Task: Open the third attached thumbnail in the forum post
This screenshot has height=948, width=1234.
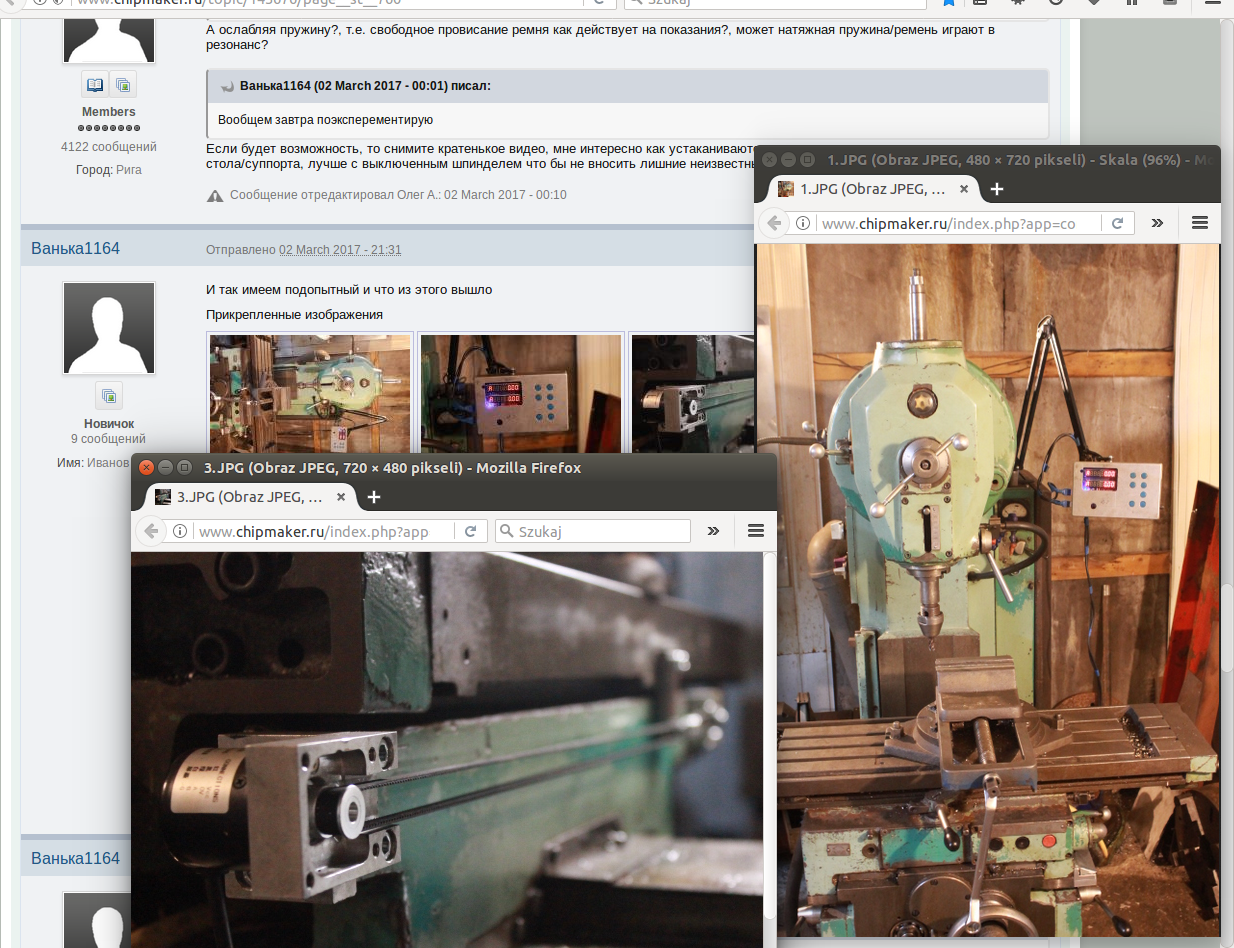Action: (691, 395)
